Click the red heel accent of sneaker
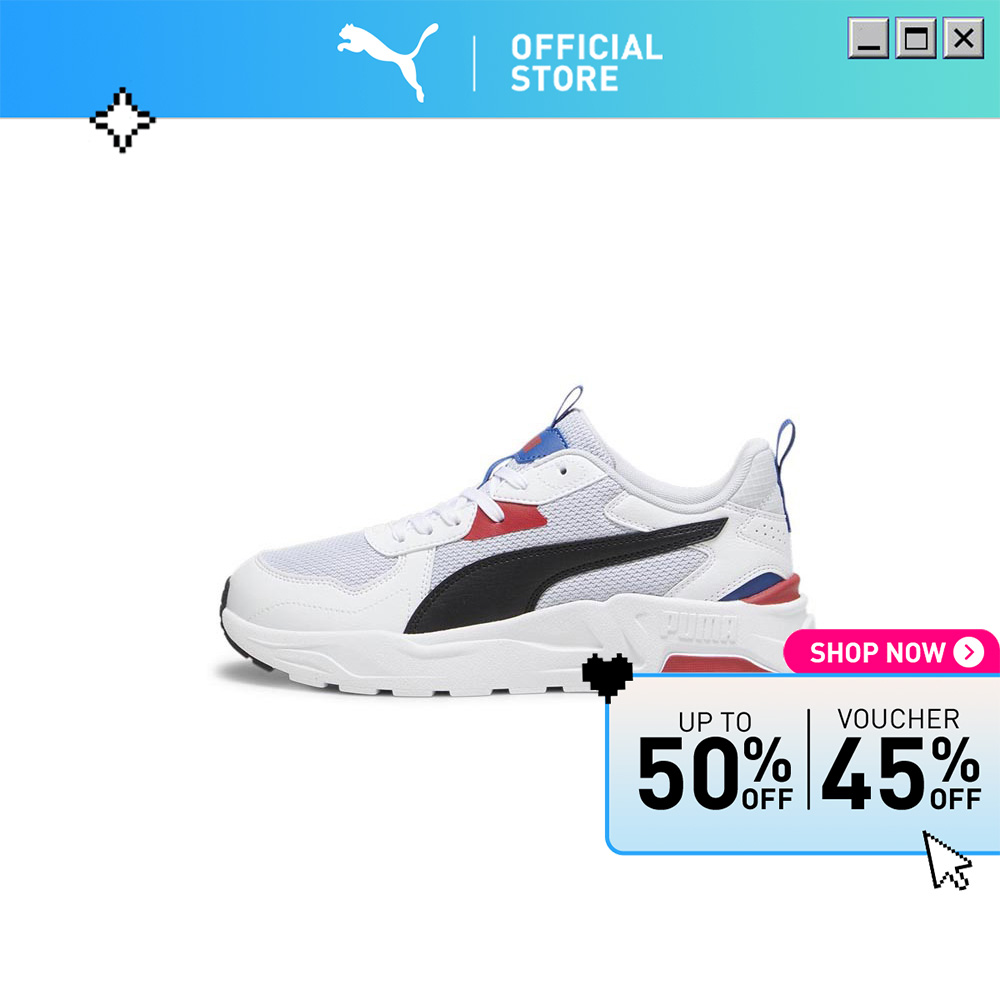This screenshot has height=1000, width=1000. tap(772, 590)
